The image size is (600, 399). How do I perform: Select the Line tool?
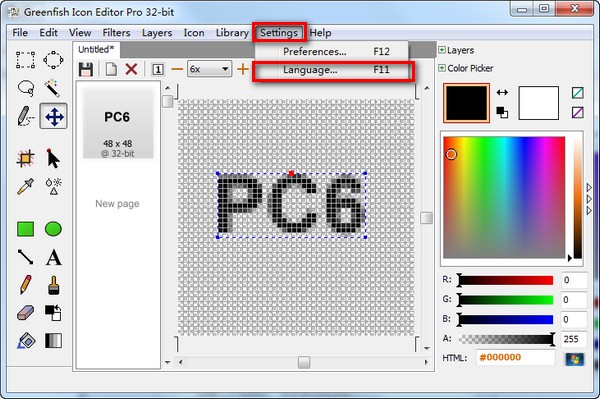25,257
